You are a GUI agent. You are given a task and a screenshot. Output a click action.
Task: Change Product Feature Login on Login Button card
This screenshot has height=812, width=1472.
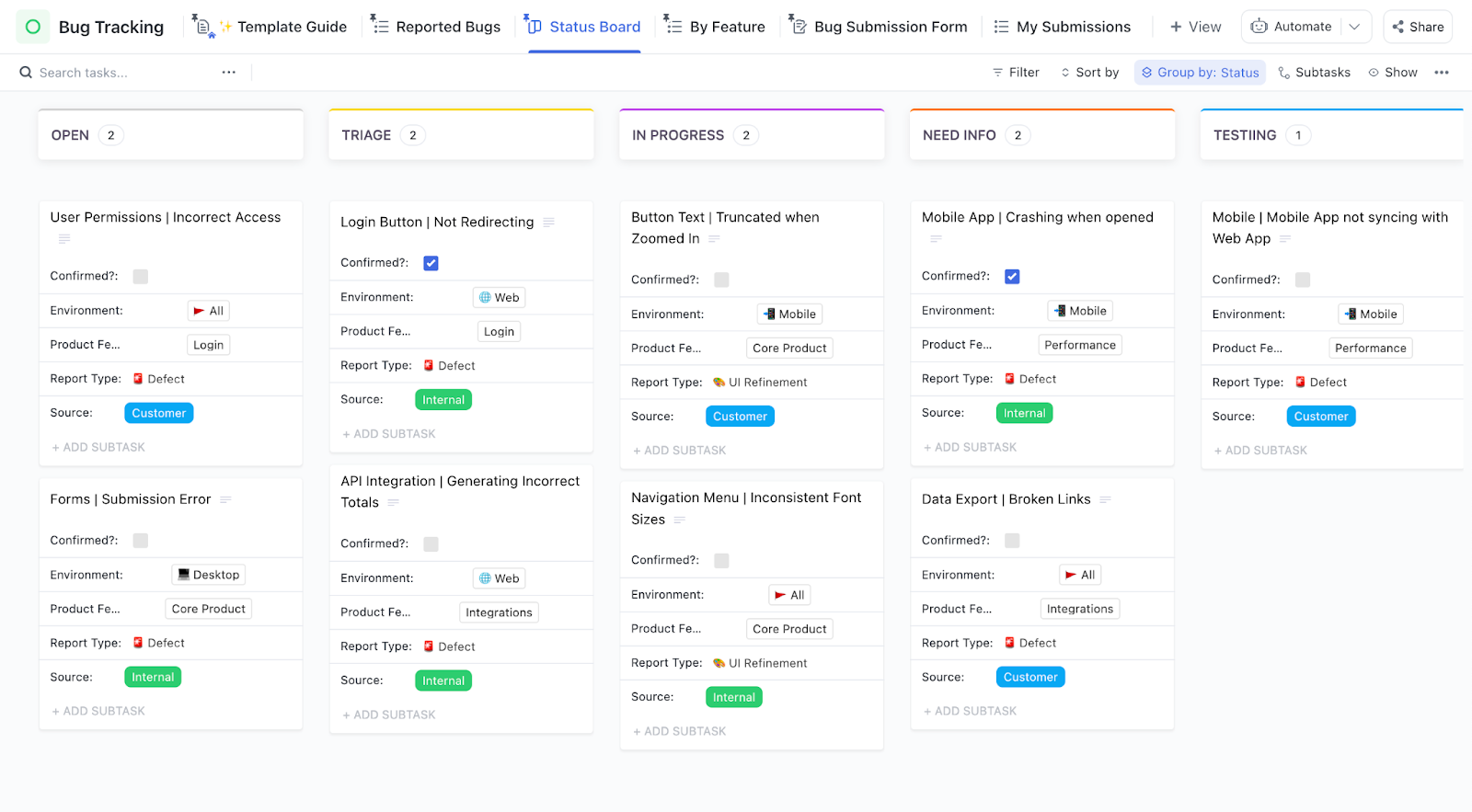coord(500,332)
